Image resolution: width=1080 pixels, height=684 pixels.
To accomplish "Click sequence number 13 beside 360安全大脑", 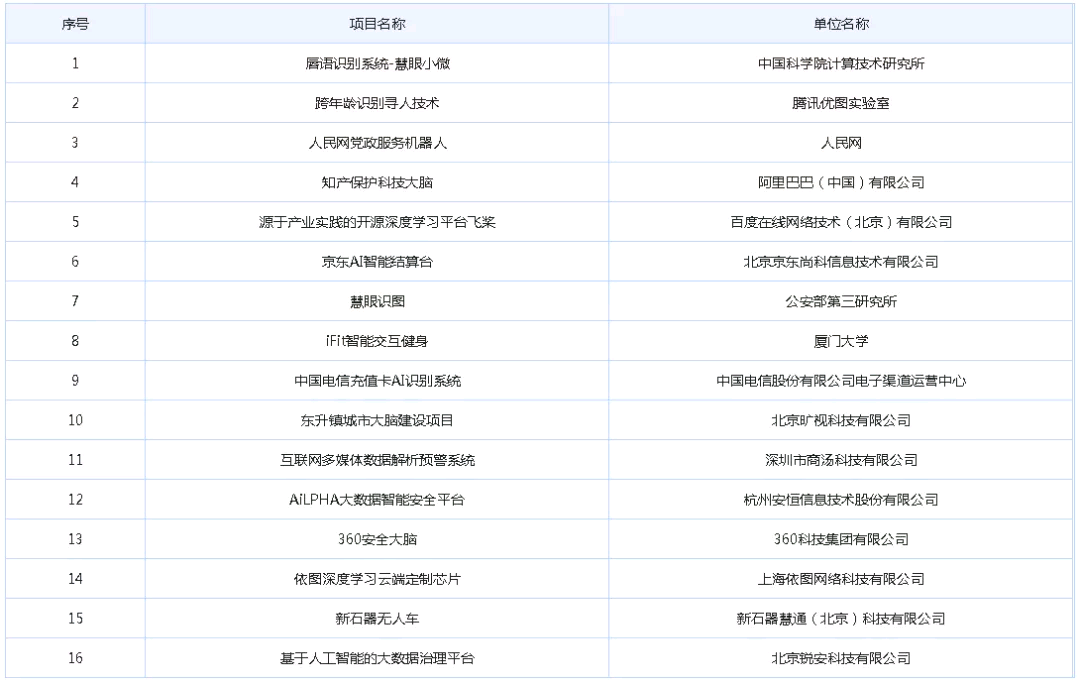I will point(75,539).
